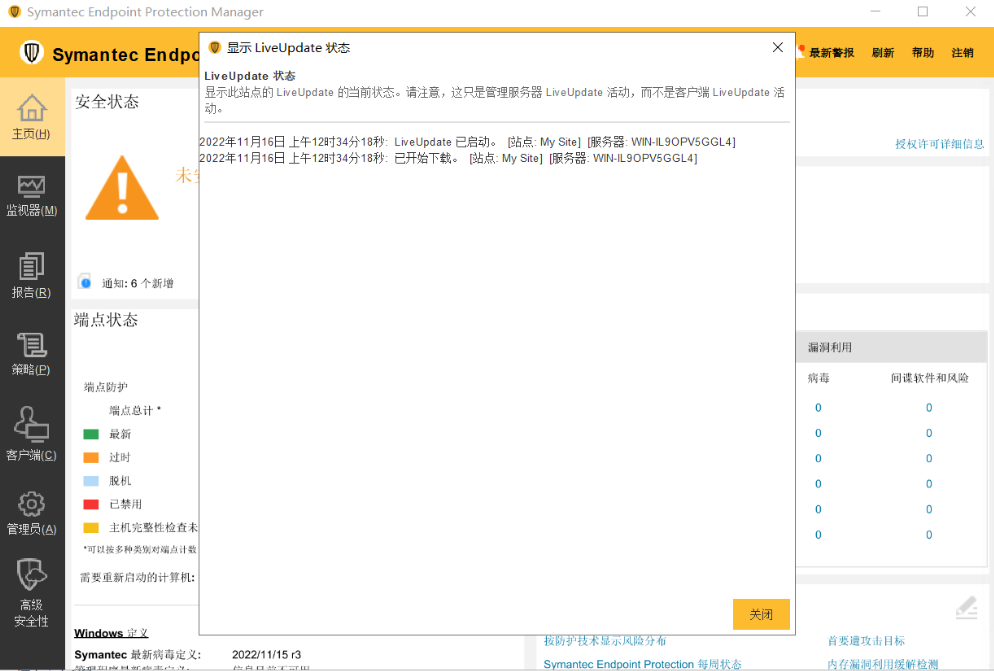Click the 'LiveUpdate 已启动' log line
Viewport: 994px width, 671px height.
coord(467,142)
